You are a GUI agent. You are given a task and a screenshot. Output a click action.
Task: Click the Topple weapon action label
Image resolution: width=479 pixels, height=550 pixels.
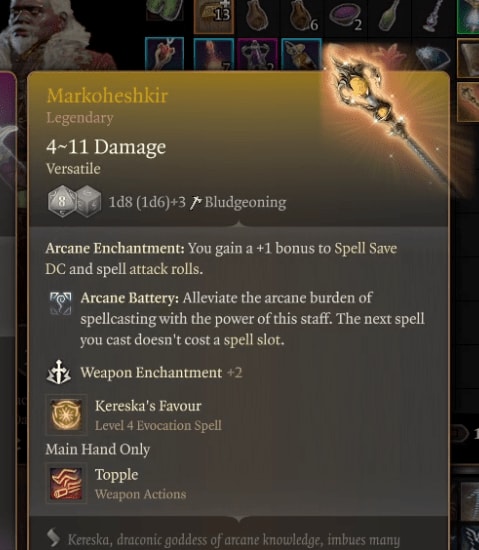click(116, 475)
